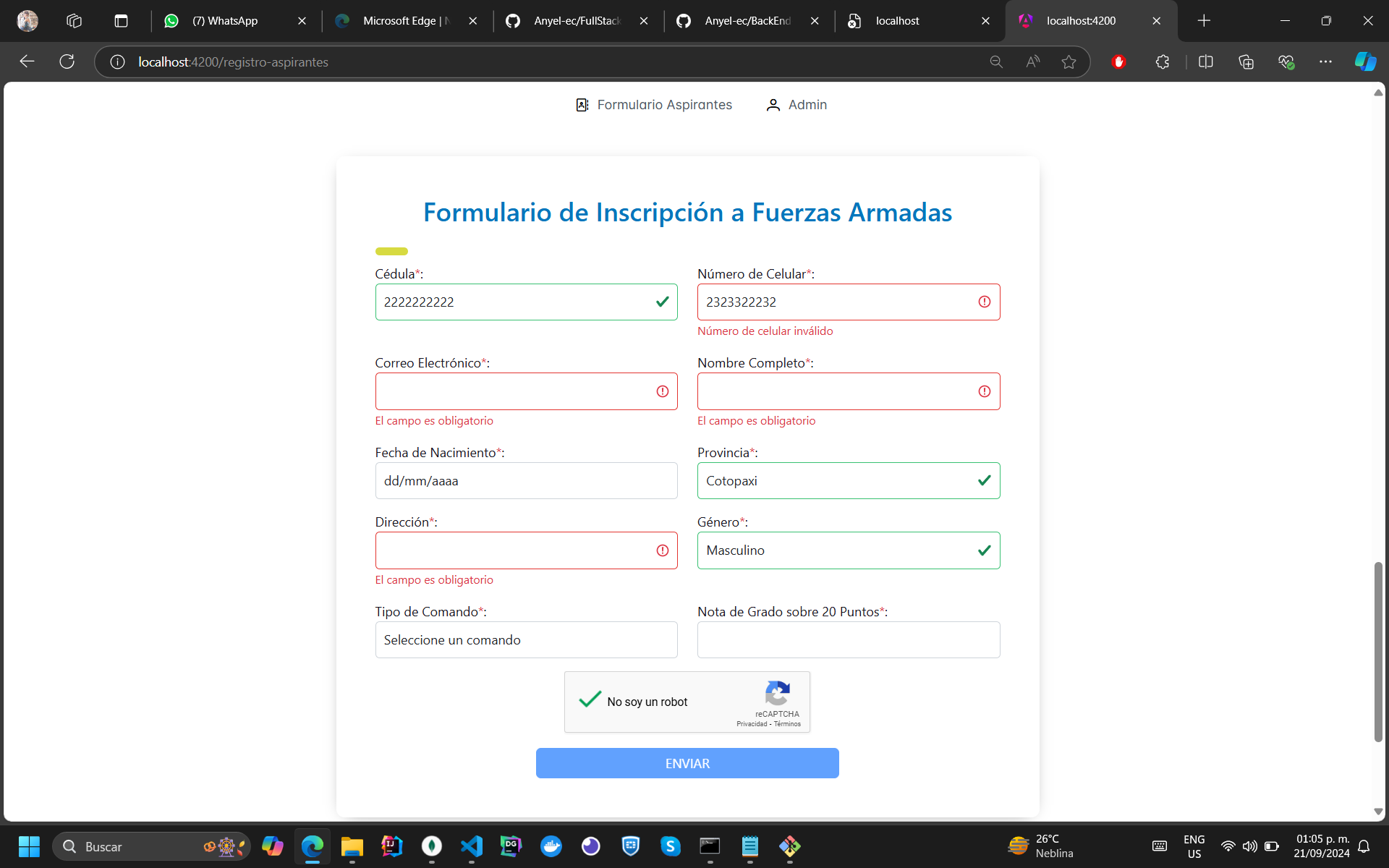Viewport: 1389px width, 868px height.
Task: Click error icon in Número de Celular field
Action: pos(985,302)
